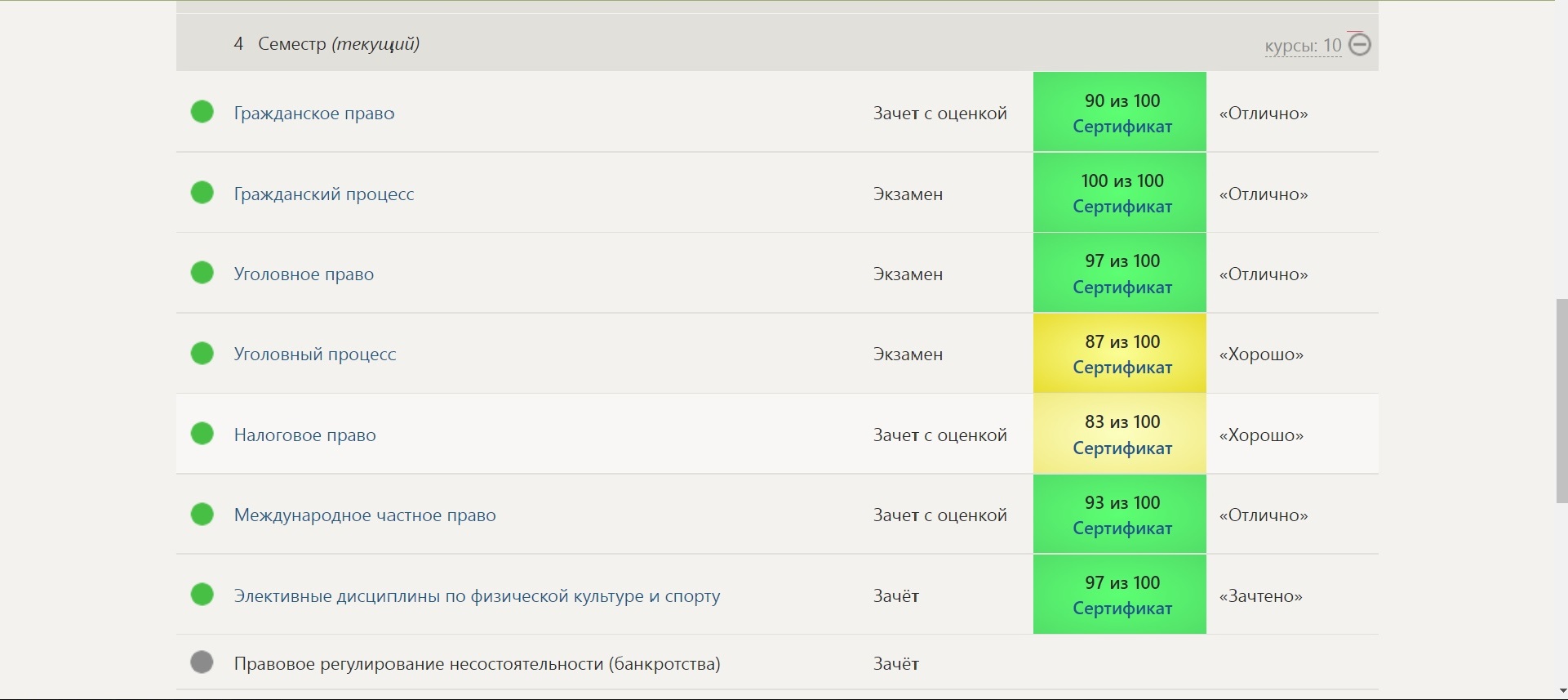Open Сертификат for Уголовное право
The image size is (1568, 700).
tap(1122, 288)
